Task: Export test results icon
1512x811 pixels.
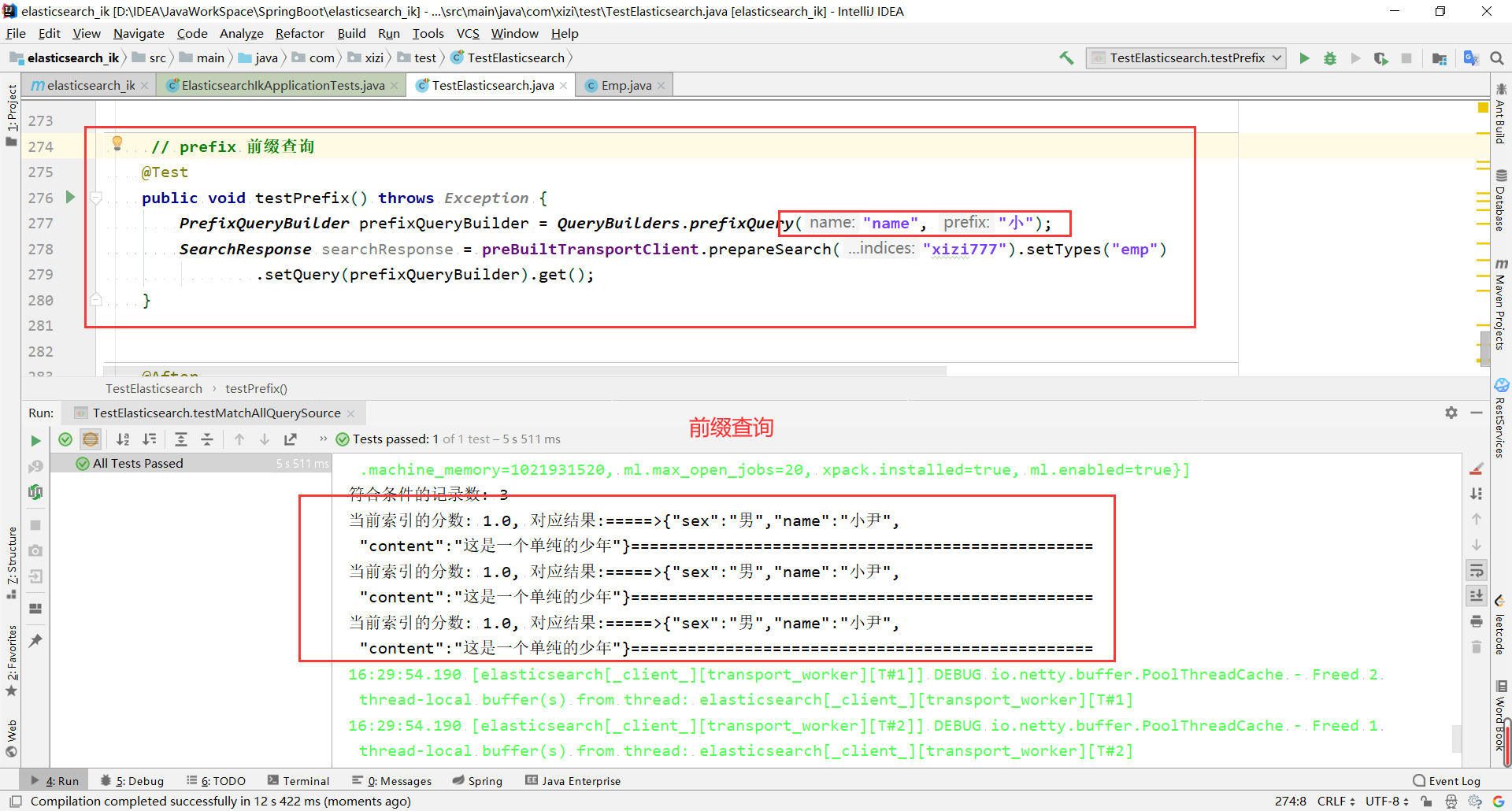Action: [x=291, y=439]
